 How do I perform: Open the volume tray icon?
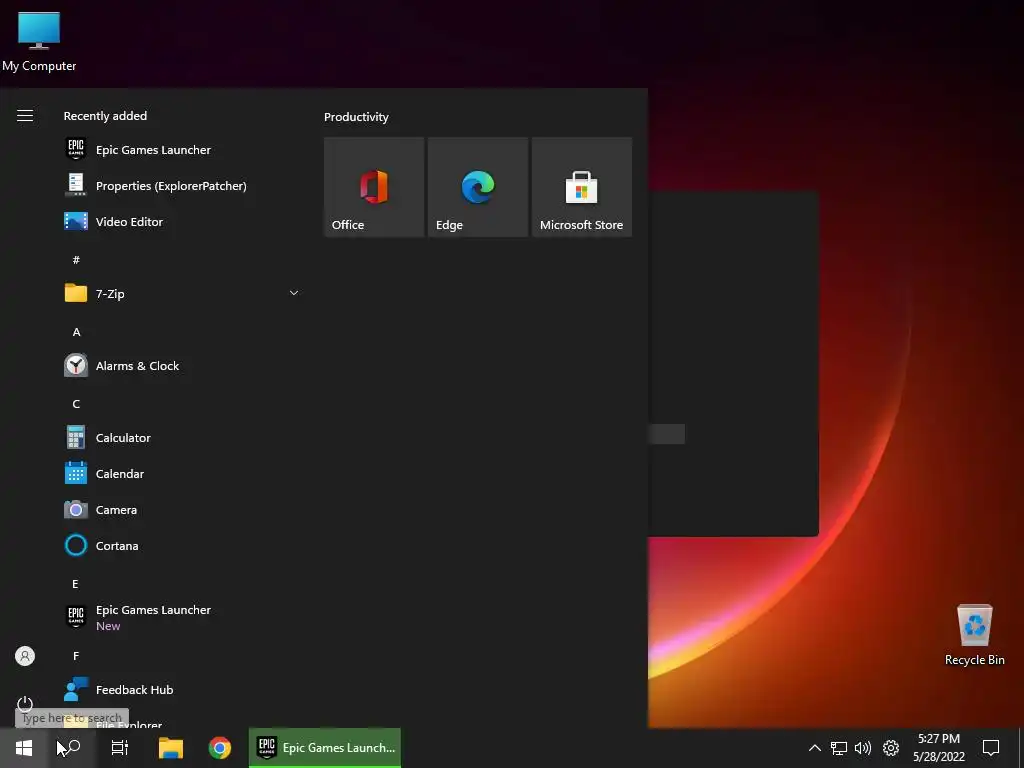click(863, 748)
